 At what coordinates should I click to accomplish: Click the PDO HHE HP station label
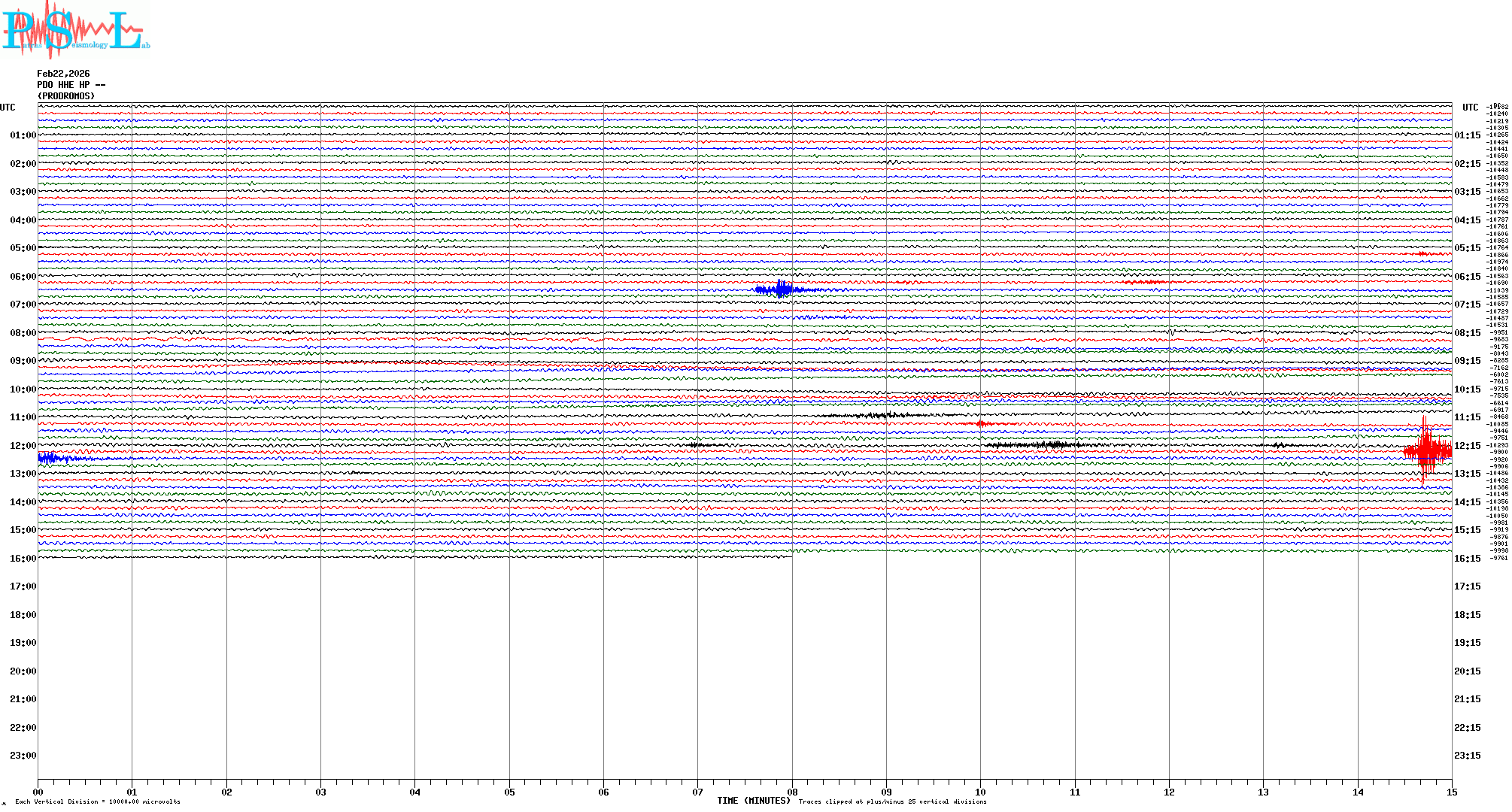[x=71, y=85]
